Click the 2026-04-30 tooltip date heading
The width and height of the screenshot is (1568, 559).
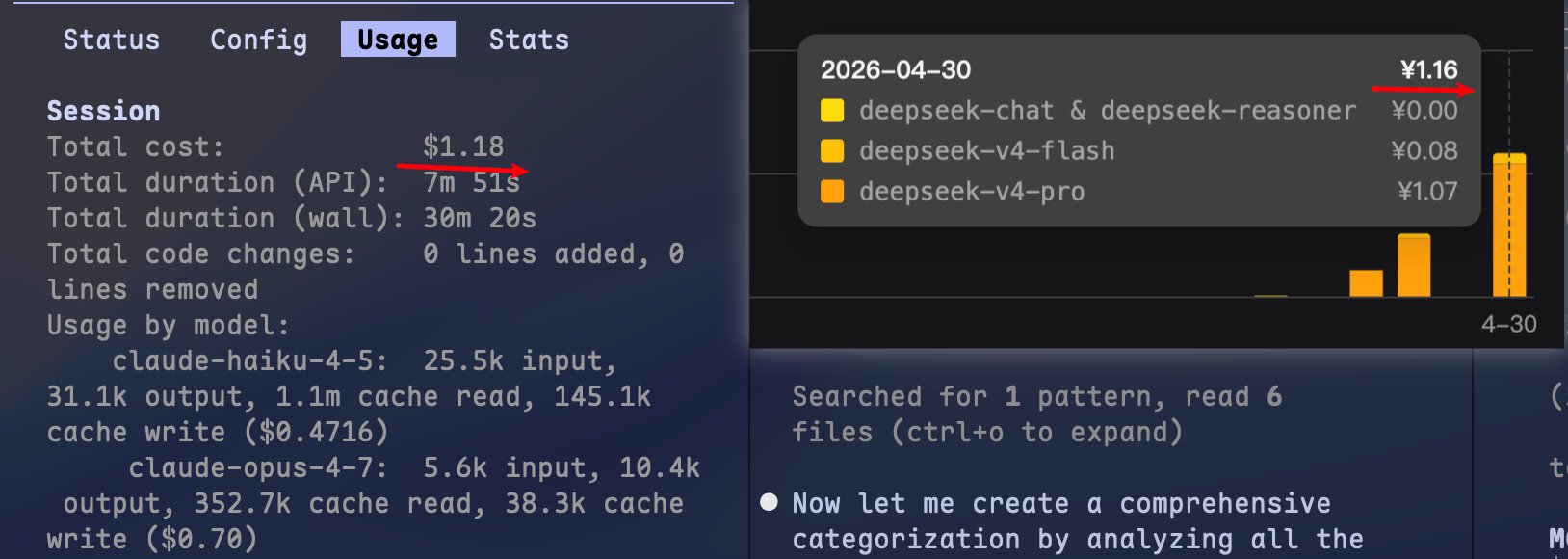pos(896,69)
